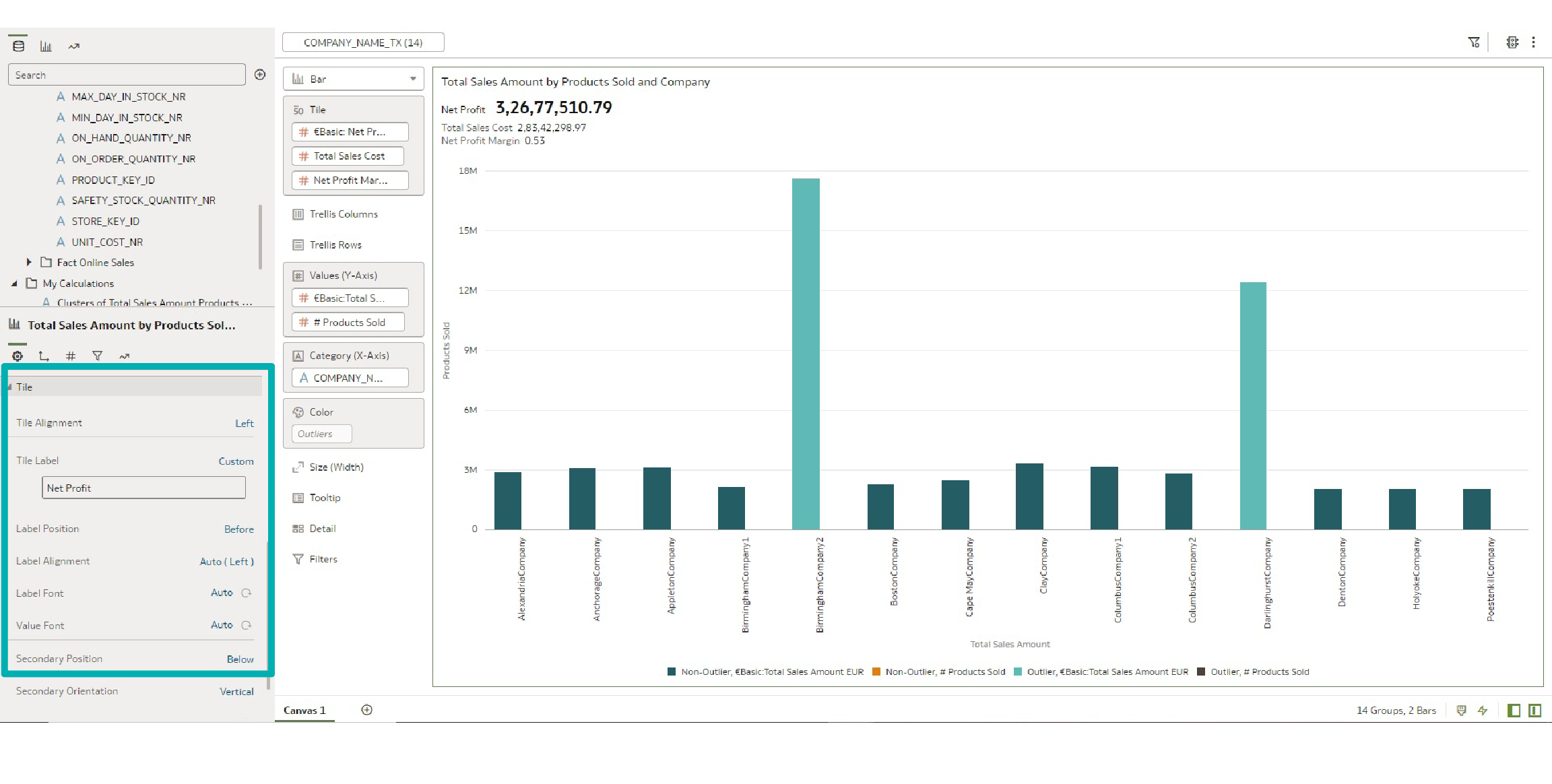Click the COMPANY_NAME_TX (14) filter chip
This screenshot has height=784, width=1552.
[x=363, y=42]
